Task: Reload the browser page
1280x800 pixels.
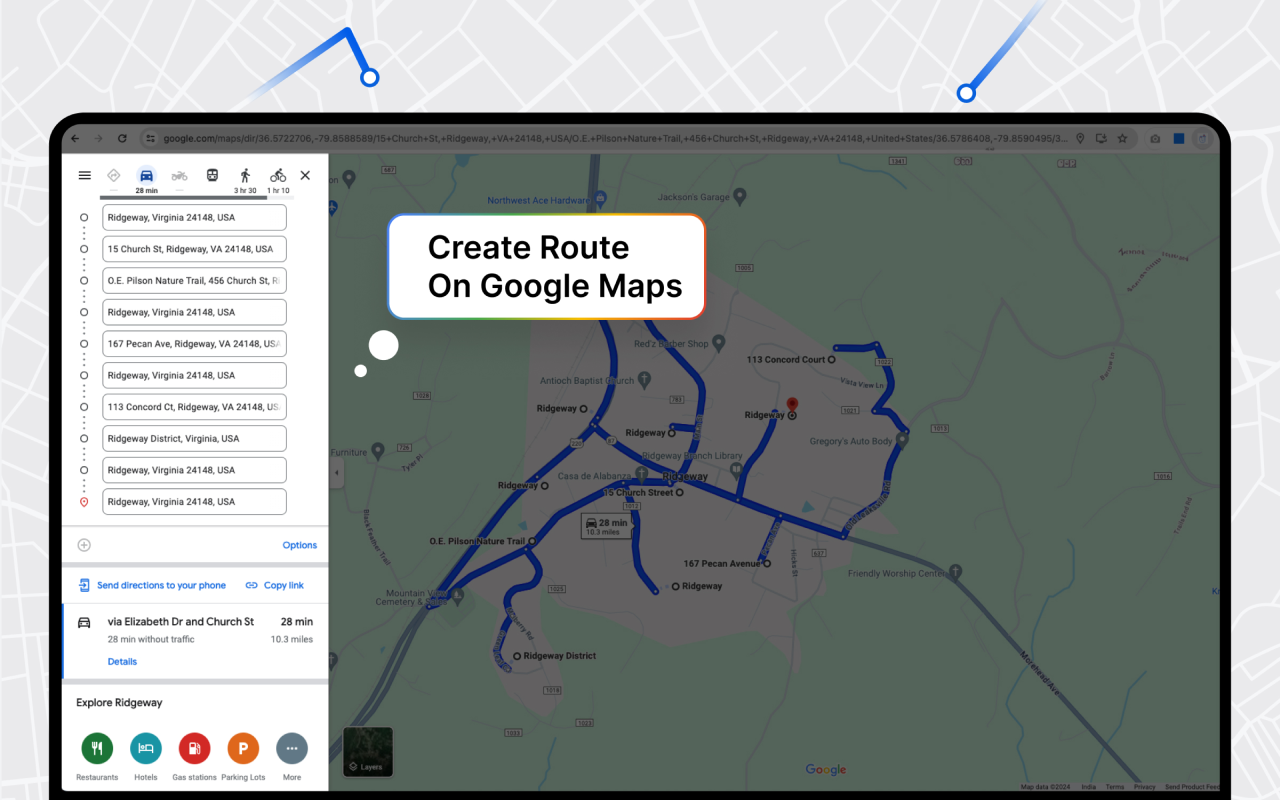Action: click(x=122, y=138)
